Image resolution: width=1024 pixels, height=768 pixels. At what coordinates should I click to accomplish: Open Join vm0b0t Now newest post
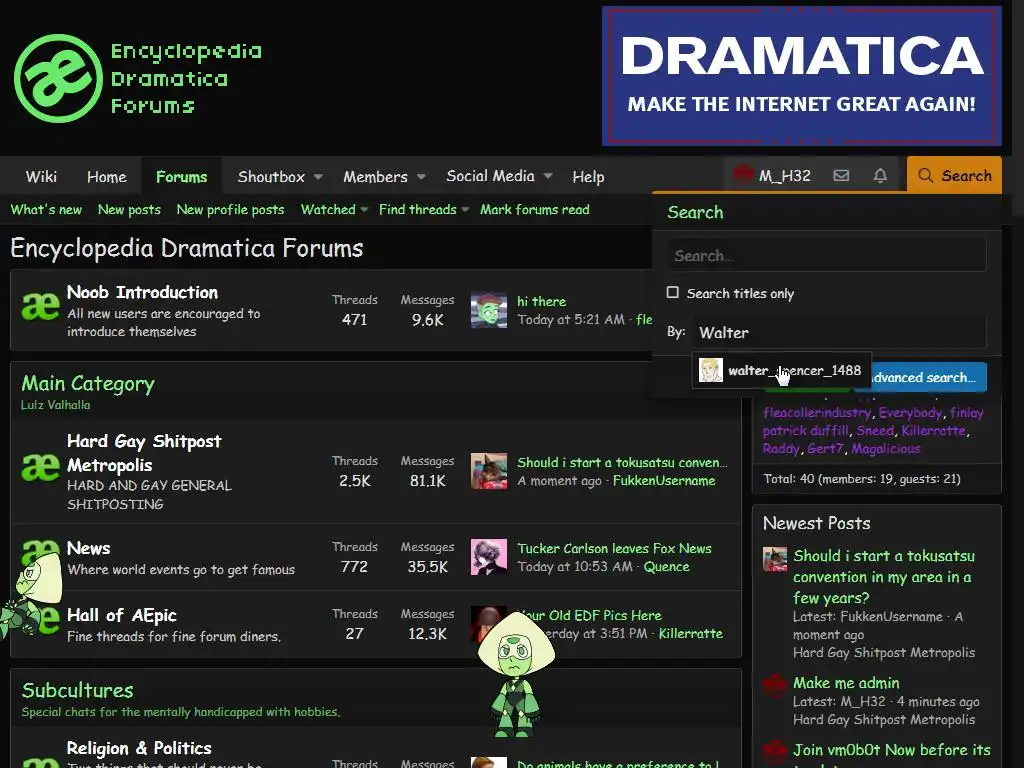(x=891, y=750)
